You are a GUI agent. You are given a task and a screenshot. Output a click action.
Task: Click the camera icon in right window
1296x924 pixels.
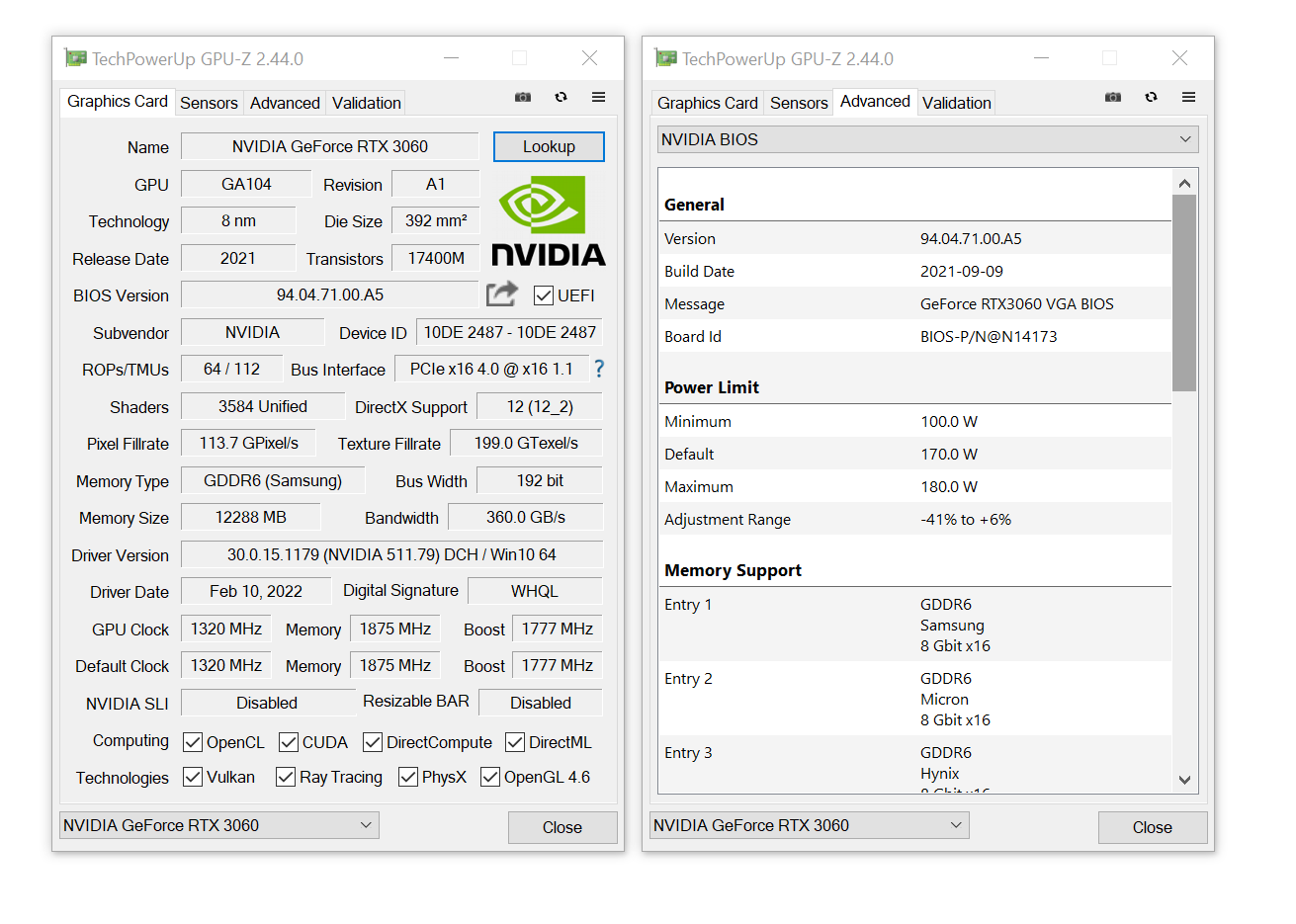[x=1113, y=97]
